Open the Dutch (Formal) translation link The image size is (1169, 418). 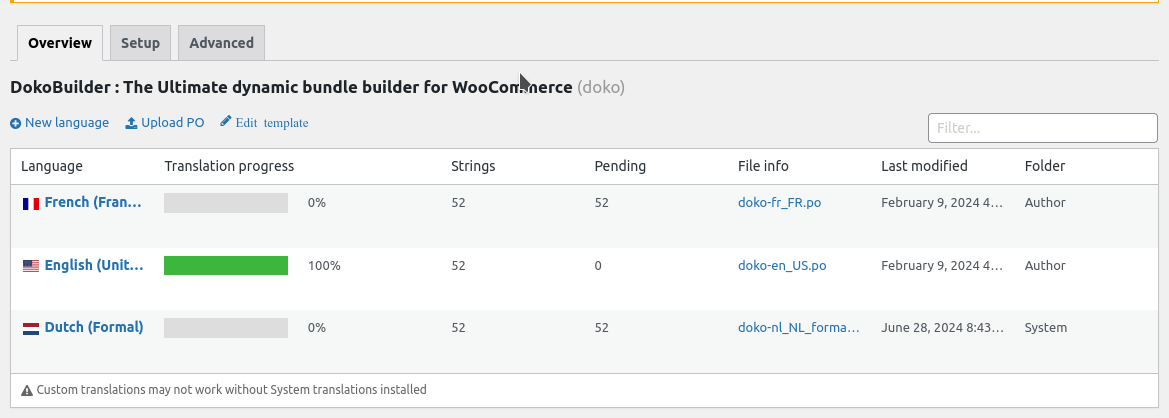(94, 327)
